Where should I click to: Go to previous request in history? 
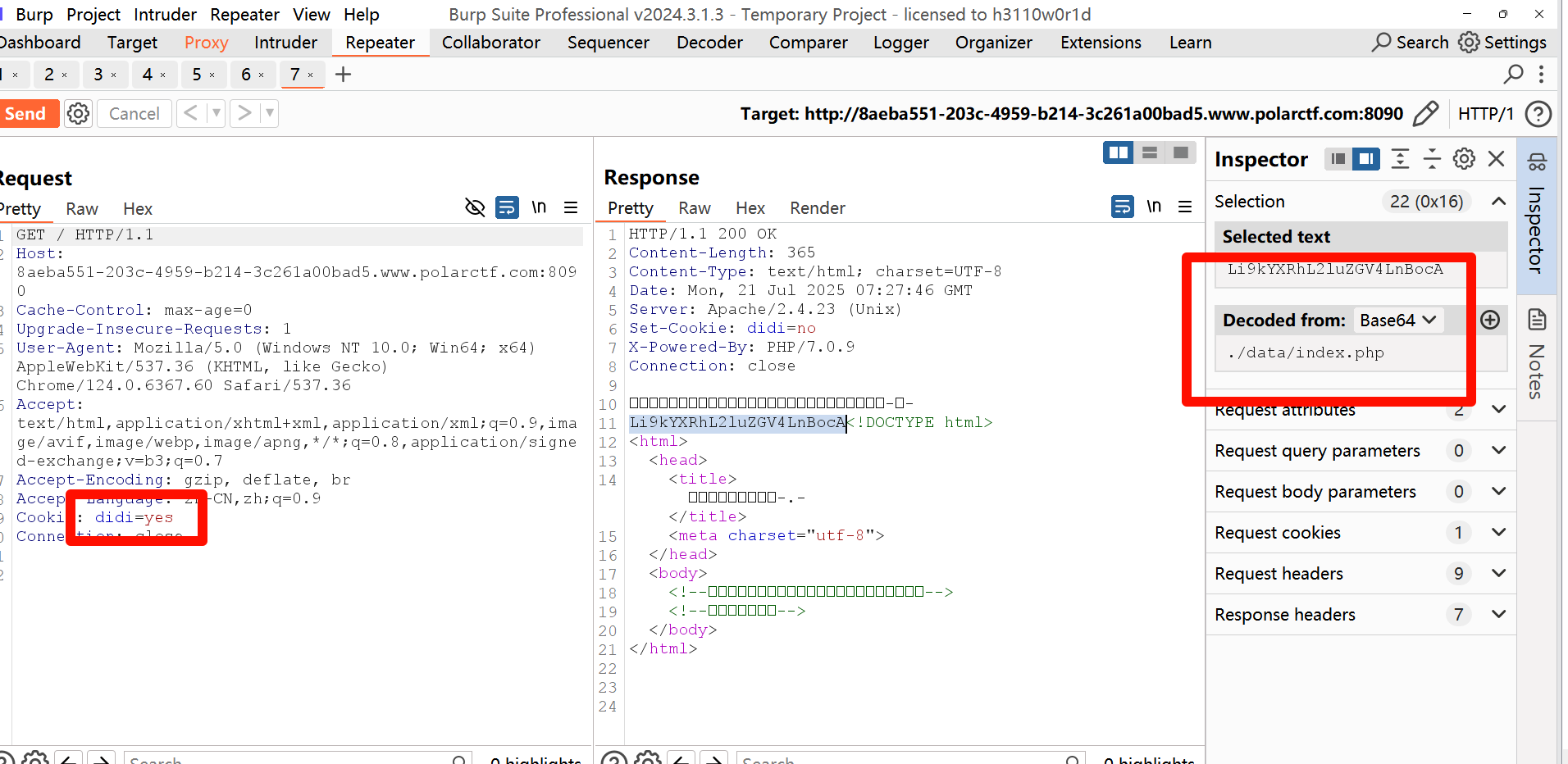[190, 113]
